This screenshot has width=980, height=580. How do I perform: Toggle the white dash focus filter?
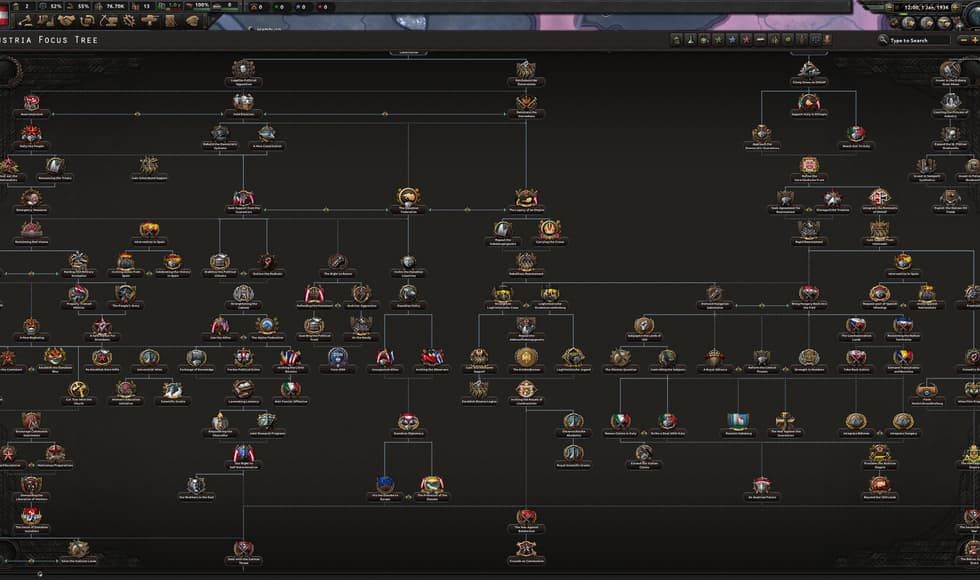coord(760,40)
